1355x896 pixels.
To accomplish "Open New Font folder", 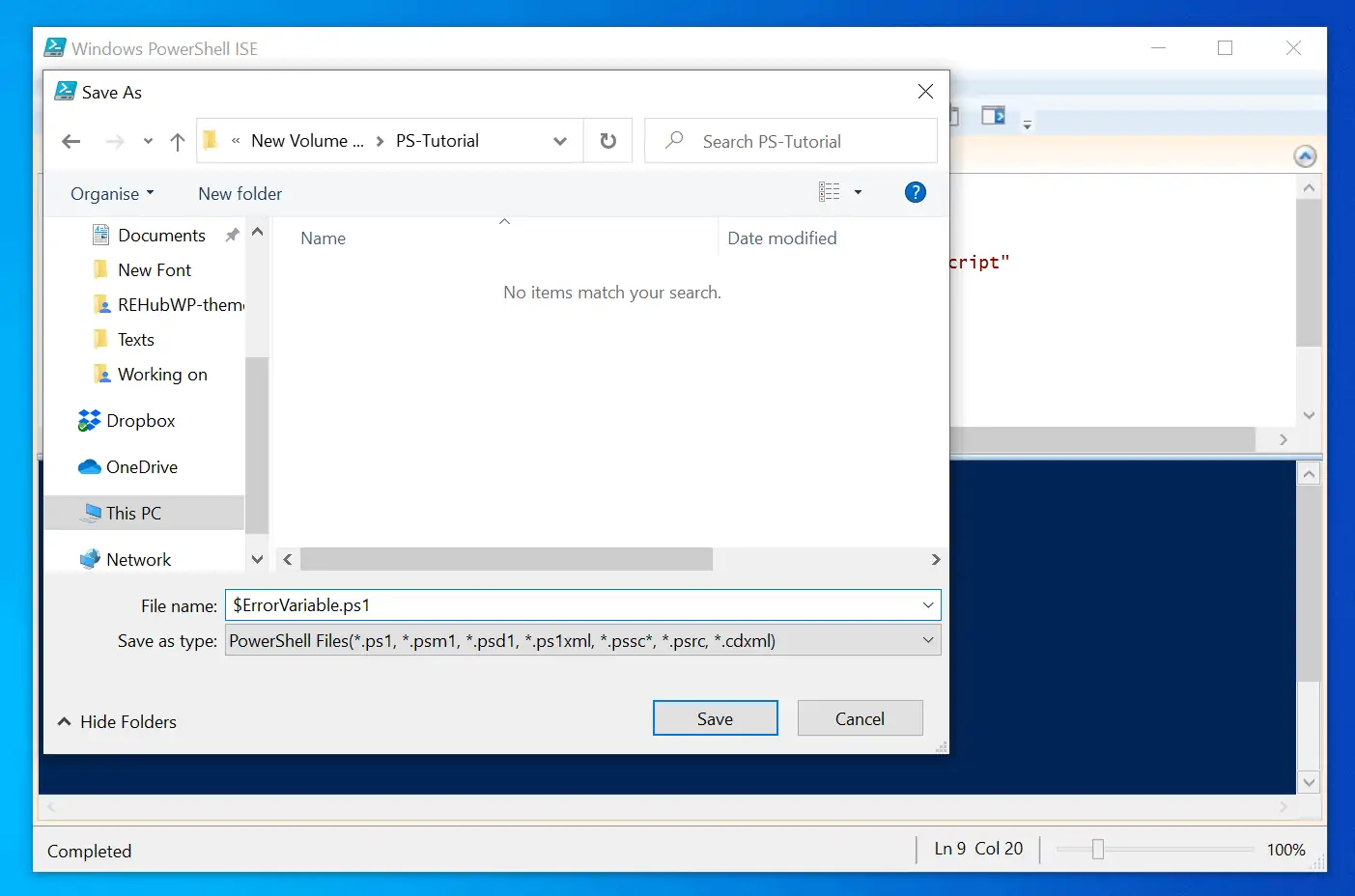I will point(155,270).
